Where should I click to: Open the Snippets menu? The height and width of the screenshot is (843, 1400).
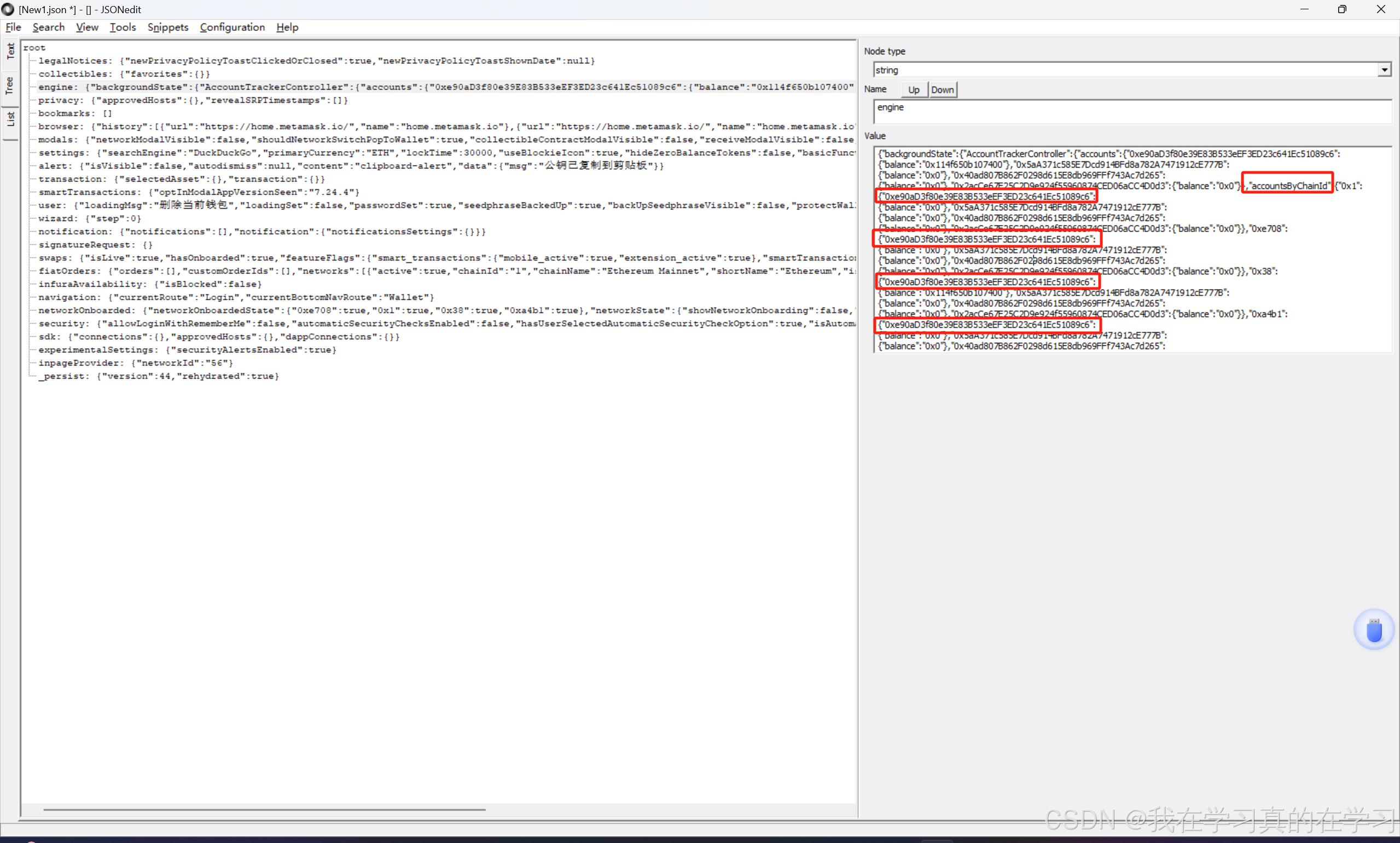click(x=167, y=27)
